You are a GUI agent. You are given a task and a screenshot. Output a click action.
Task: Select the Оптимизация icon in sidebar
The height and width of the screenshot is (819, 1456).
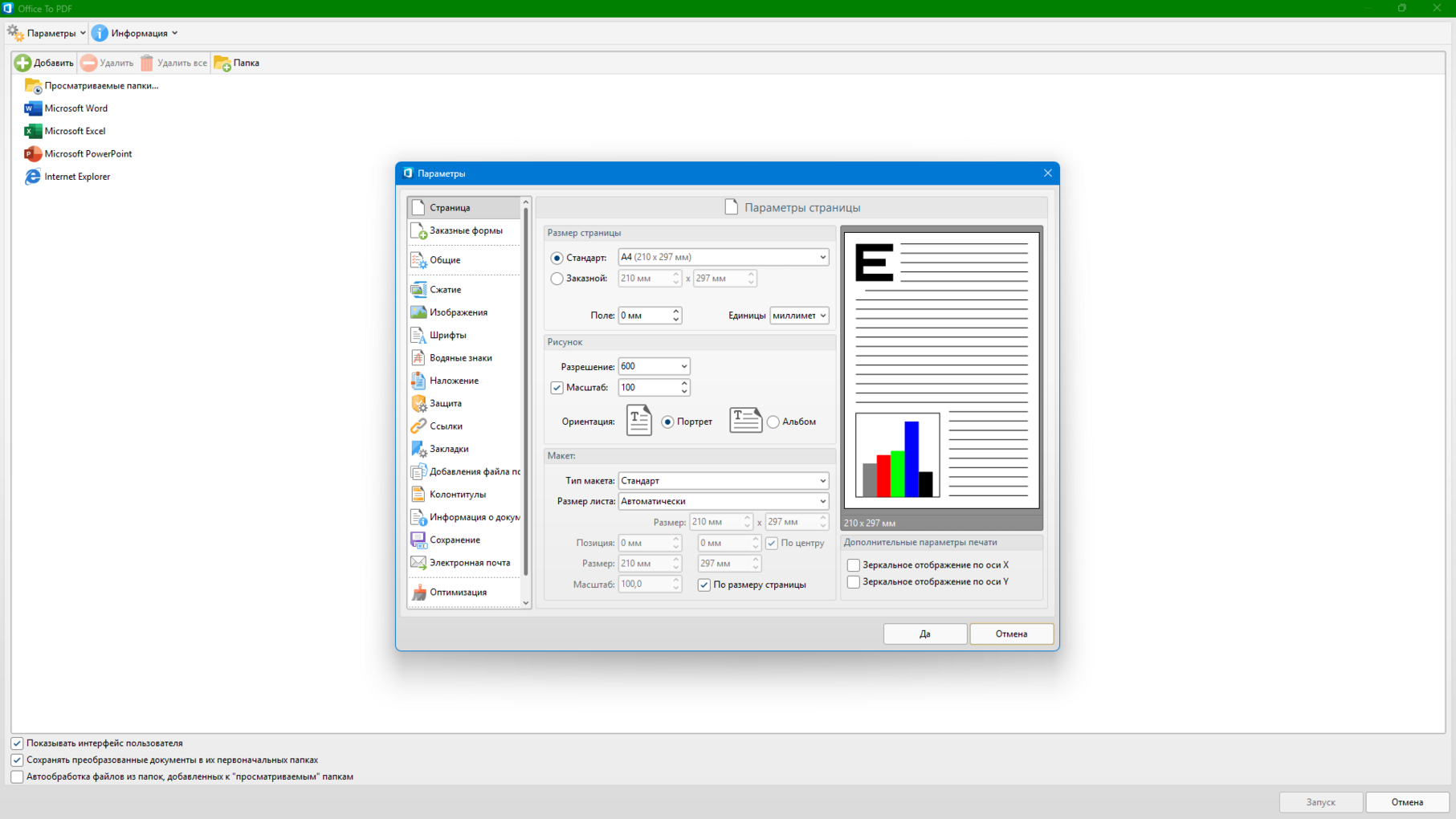tap(418, 593)
